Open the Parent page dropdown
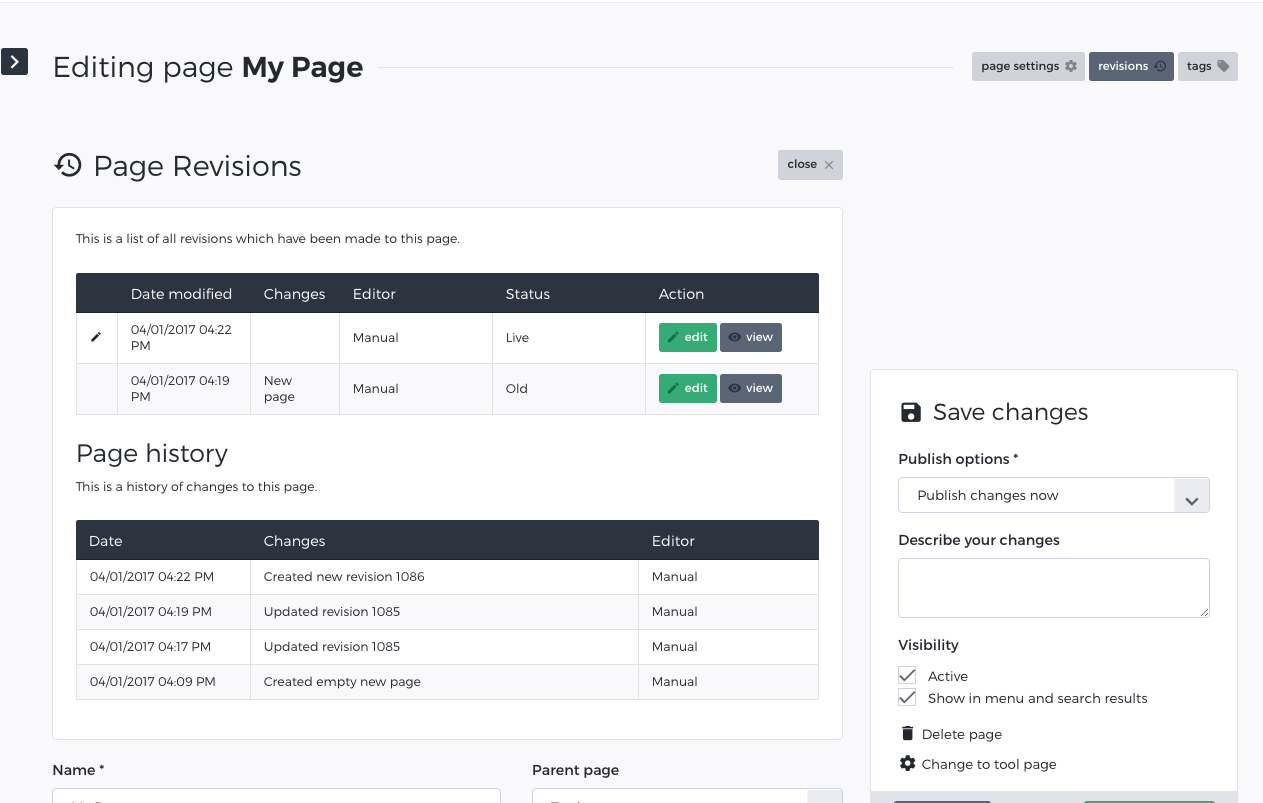The height and width of the screenshot is (803, 1263). pyautogui.click(x=687, y=796)
